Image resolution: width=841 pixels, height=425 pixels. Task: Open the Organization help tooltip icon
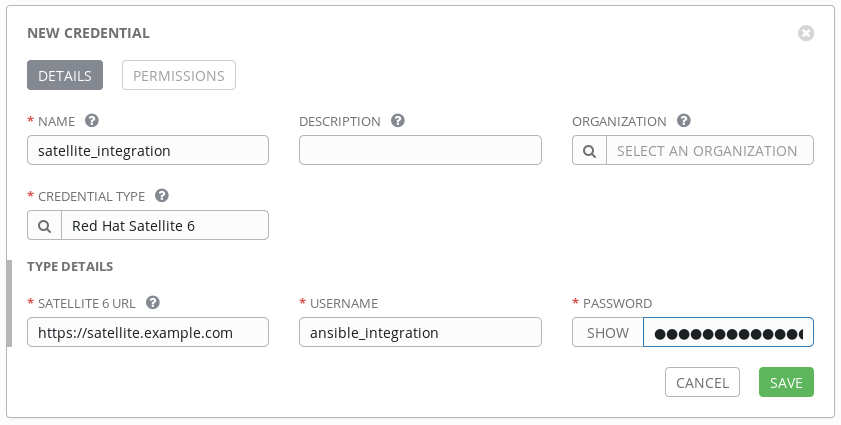(x=684, y=121)
